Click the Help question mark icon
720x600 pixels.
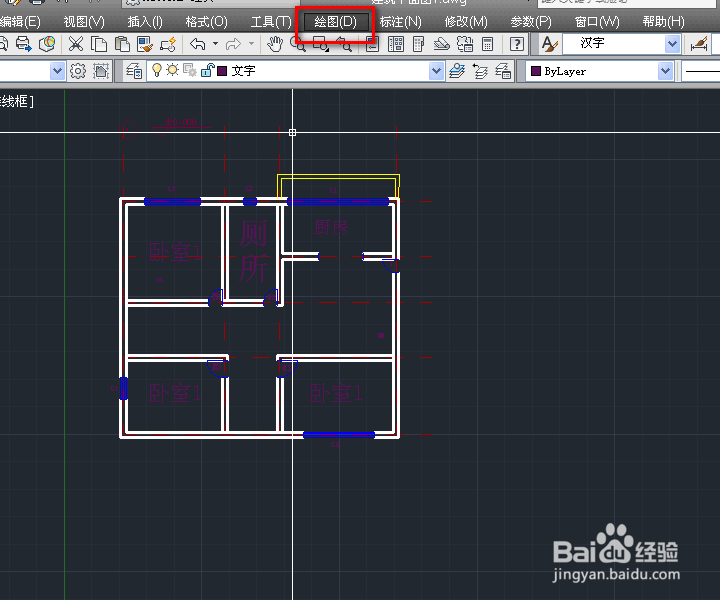[x=517, y=45]
